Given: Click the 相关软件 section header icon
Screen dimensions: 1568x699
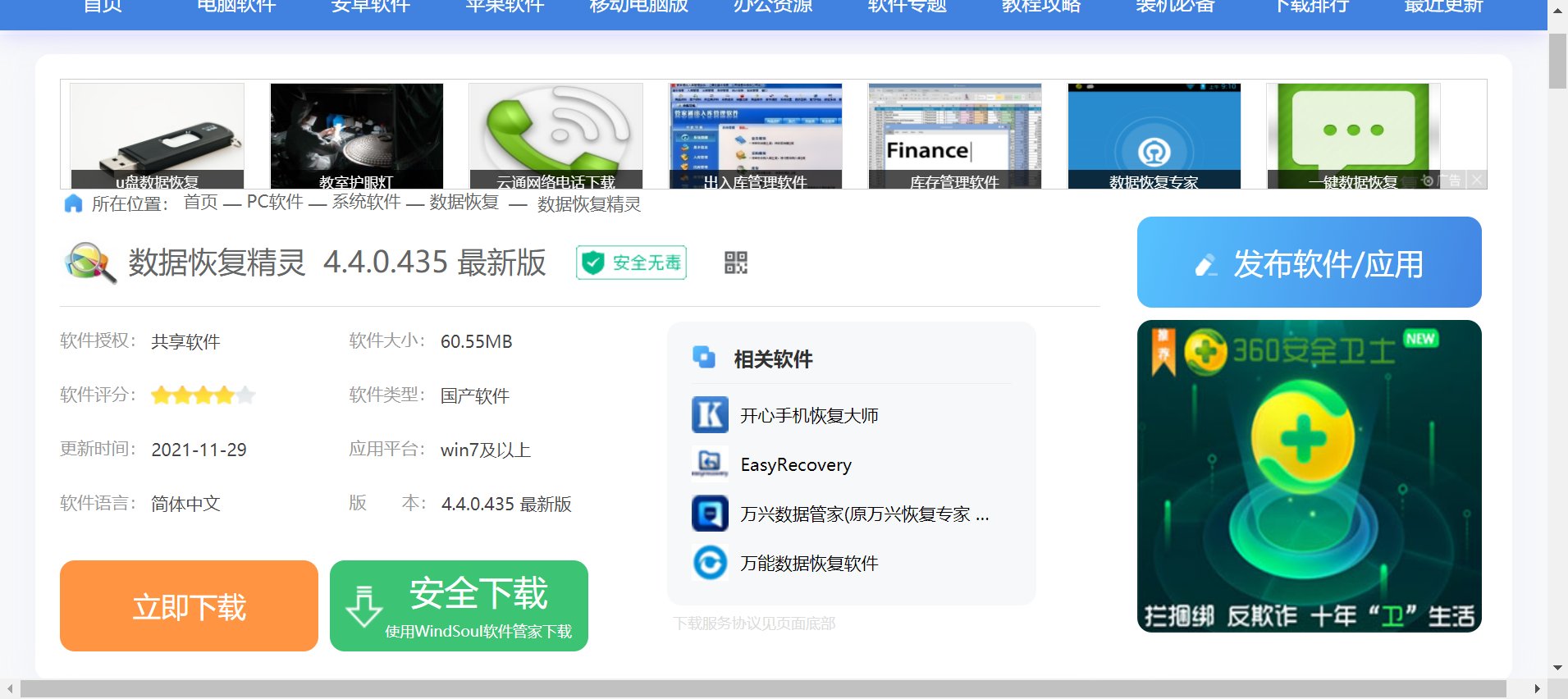Looking at the screenshot, I should pyautogui.click(x=704, y=358).
